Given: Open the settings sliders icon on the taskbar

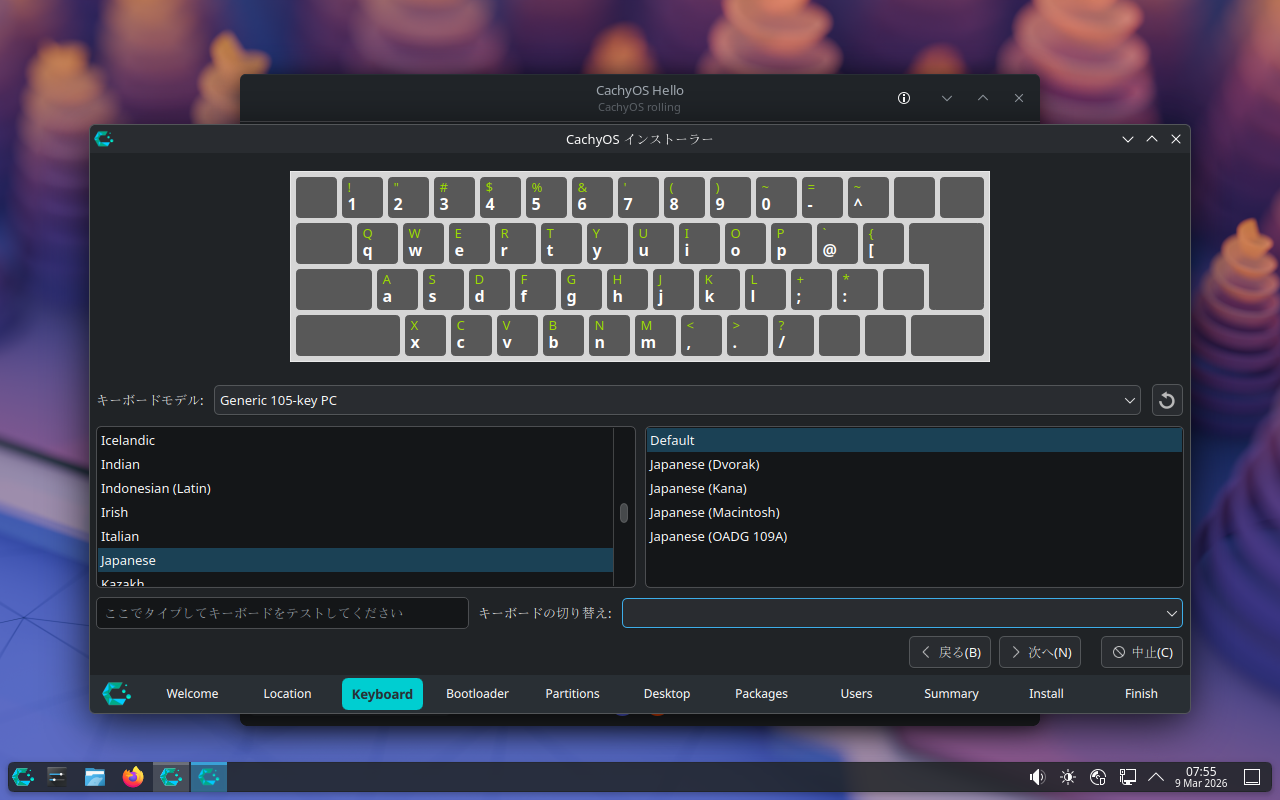Looking at the screenshot, I should click(x=57, y=777).
